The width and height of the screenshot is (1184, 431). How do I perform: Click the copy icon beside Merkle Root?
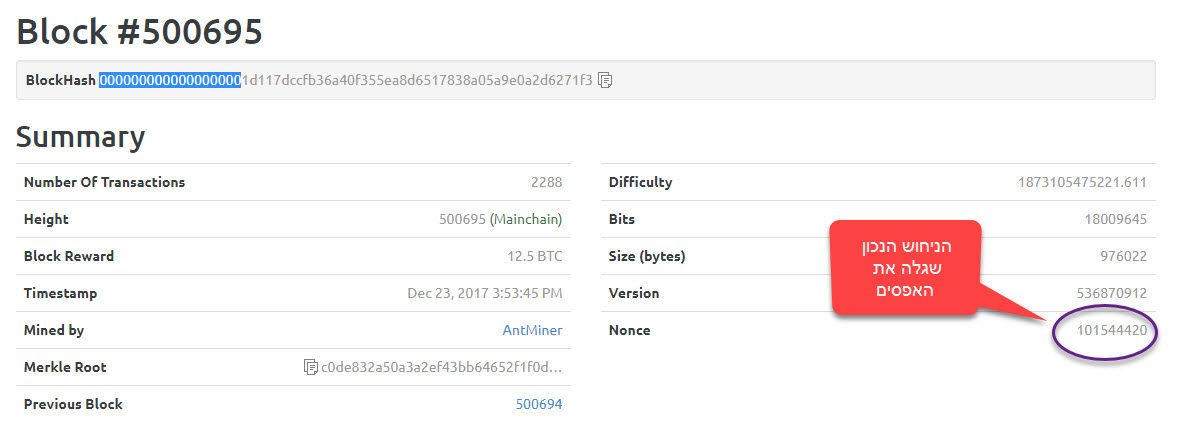310,367
